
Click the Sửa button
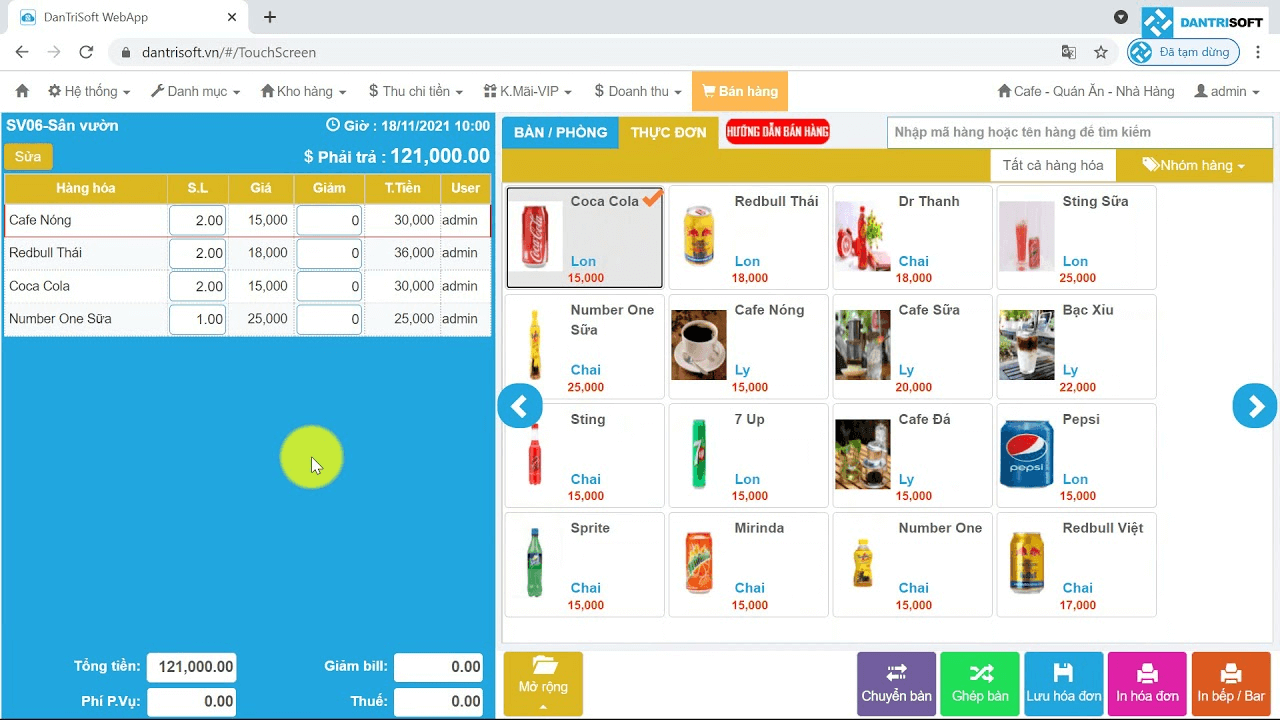pos(28,157)
